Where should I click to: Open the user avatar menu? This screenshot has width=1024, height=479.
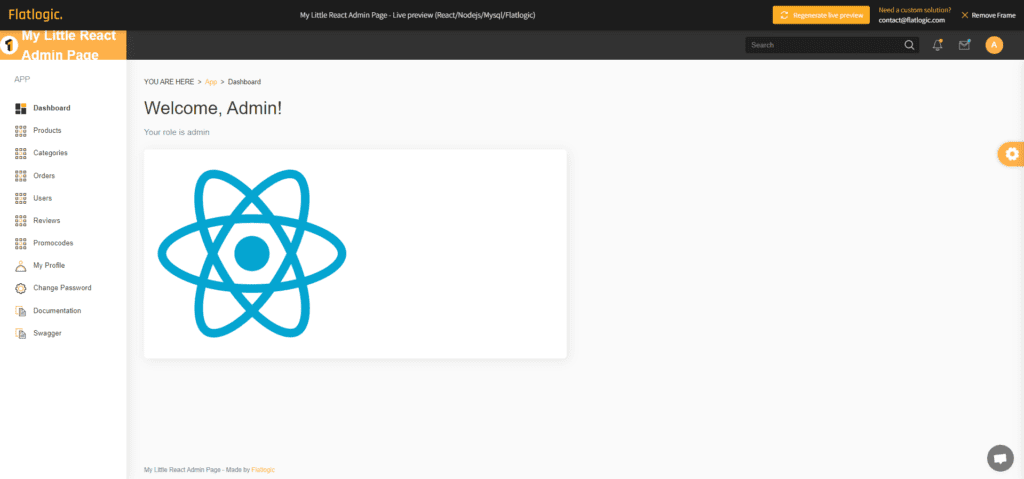(994, 45)
